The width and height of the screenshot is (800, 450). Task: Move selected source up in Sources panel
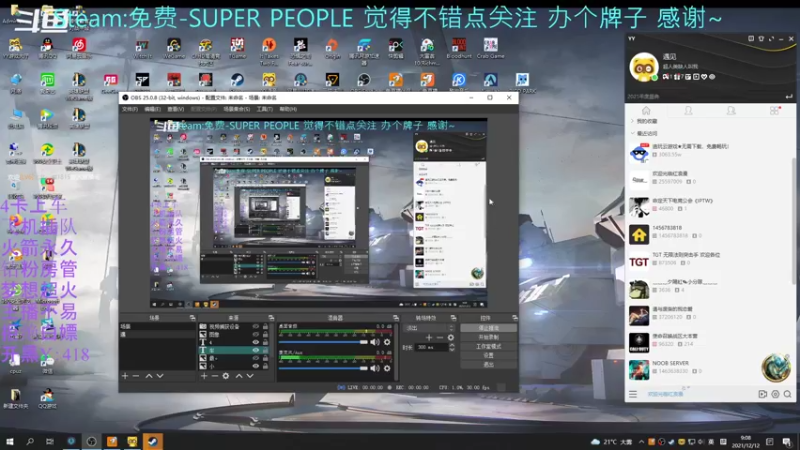pyautogui.click(x=239, y=376)
